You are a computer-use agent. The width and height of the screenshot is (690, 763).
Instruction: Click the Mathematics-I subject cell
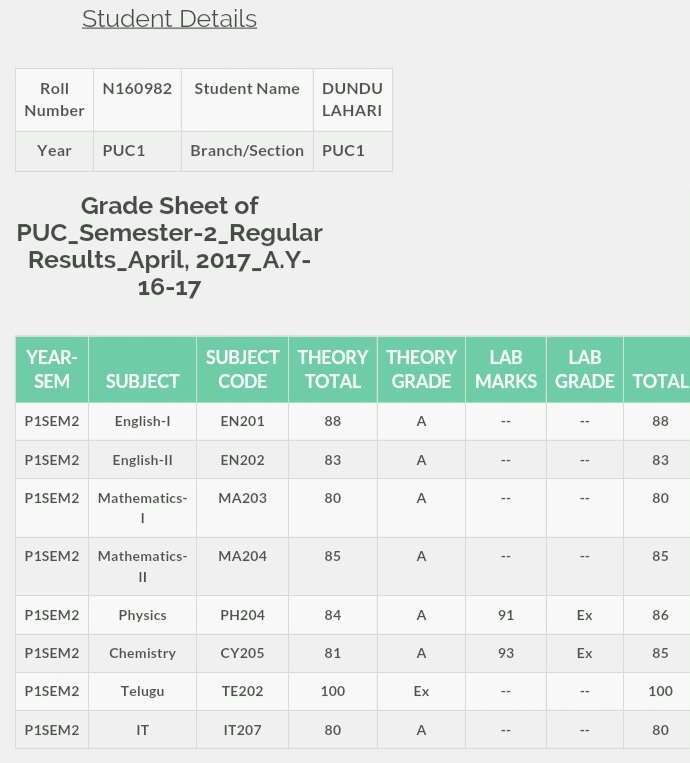coord(143,508)
